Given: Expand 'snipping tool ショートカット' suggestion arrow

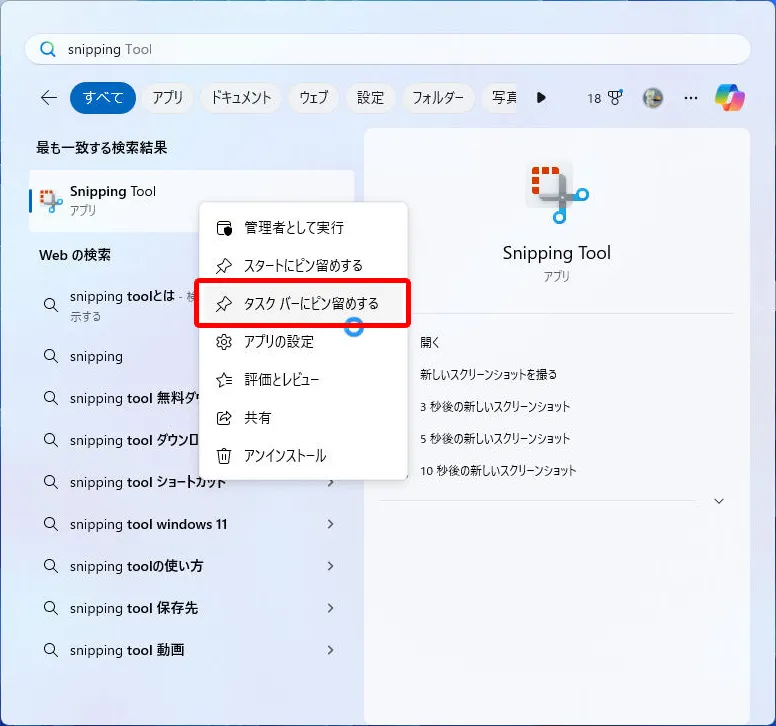Looking at the screenshot, I should (331, 482).
